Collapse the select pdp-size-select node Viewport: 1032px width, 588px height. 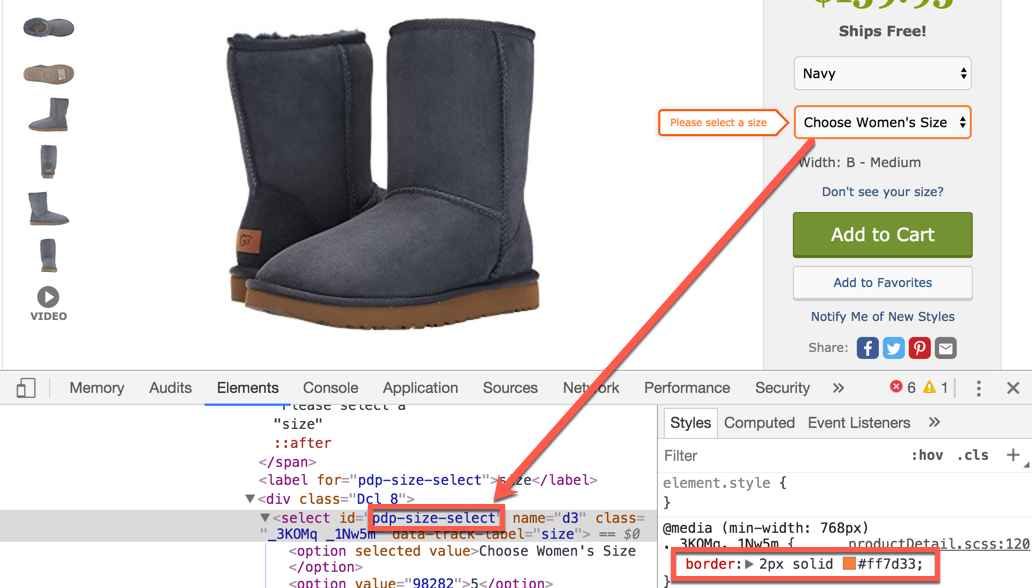coord(265,518)
